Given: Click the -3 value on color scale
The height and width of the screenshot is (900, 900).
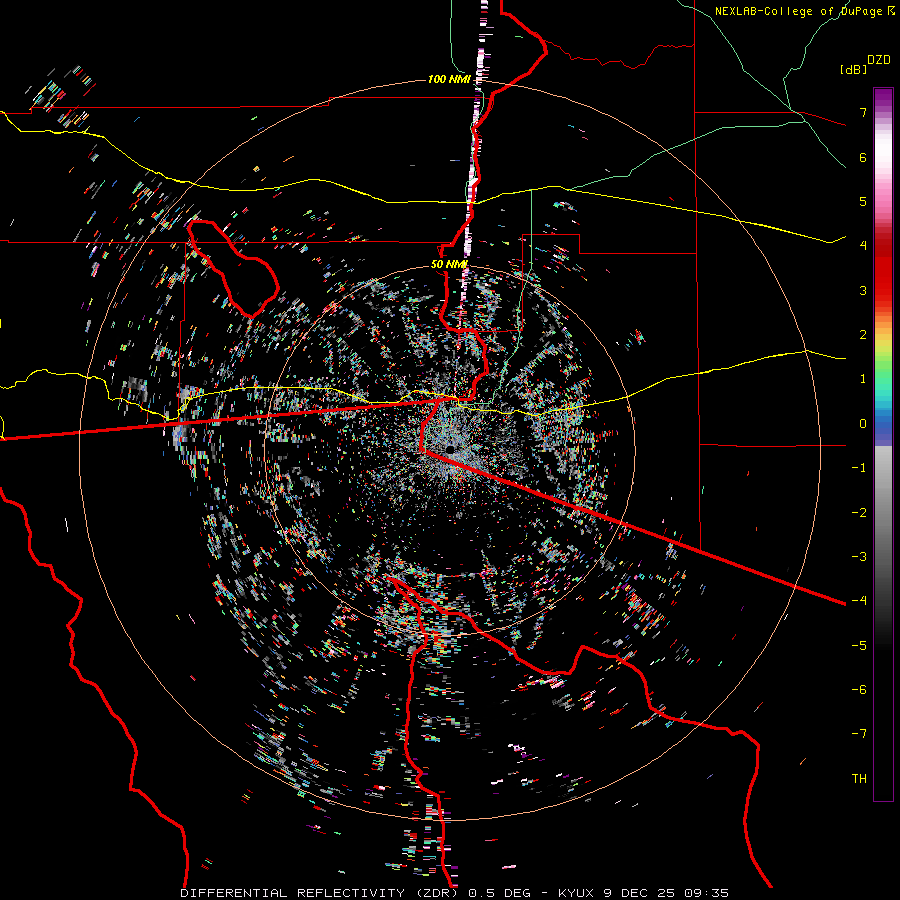Looking at the screenshot, I should (859, 556).
